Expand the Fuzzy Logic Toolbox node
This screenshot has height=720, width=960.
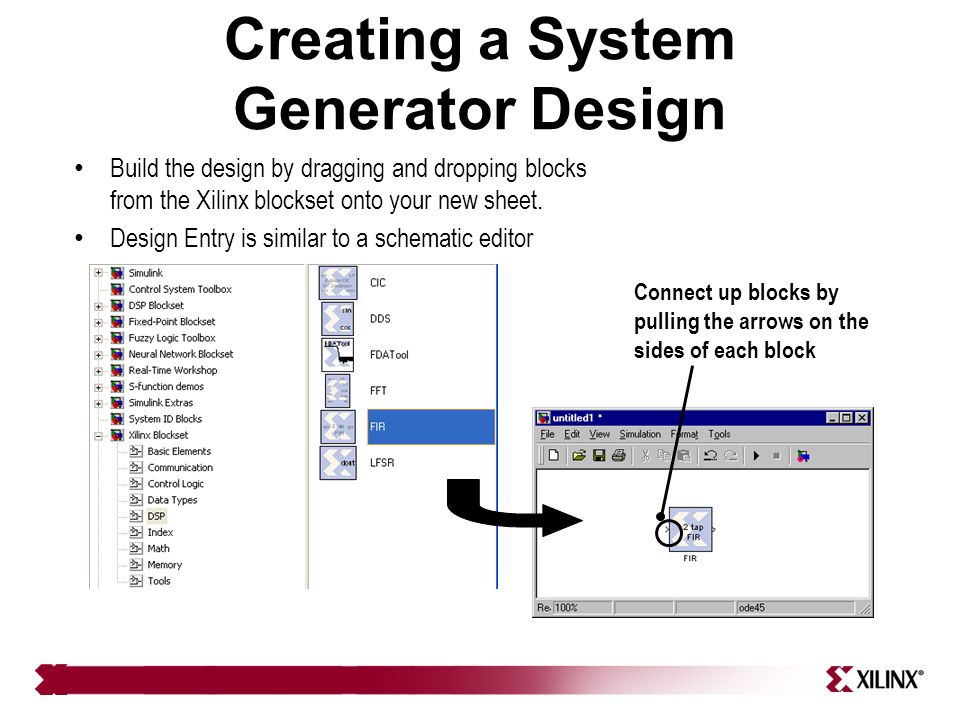coord(98,338)
